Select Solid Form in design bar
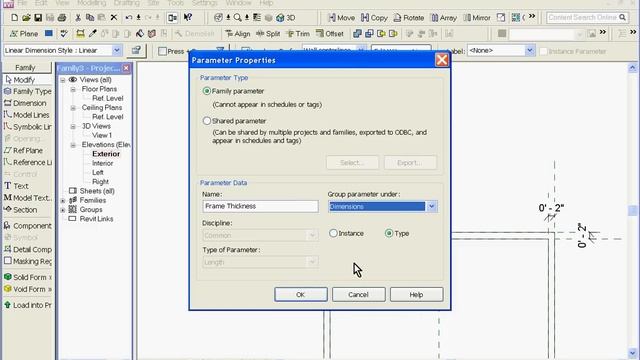This screenshot has height=360, width=640. pyautogui.click(x=27, y=277)
